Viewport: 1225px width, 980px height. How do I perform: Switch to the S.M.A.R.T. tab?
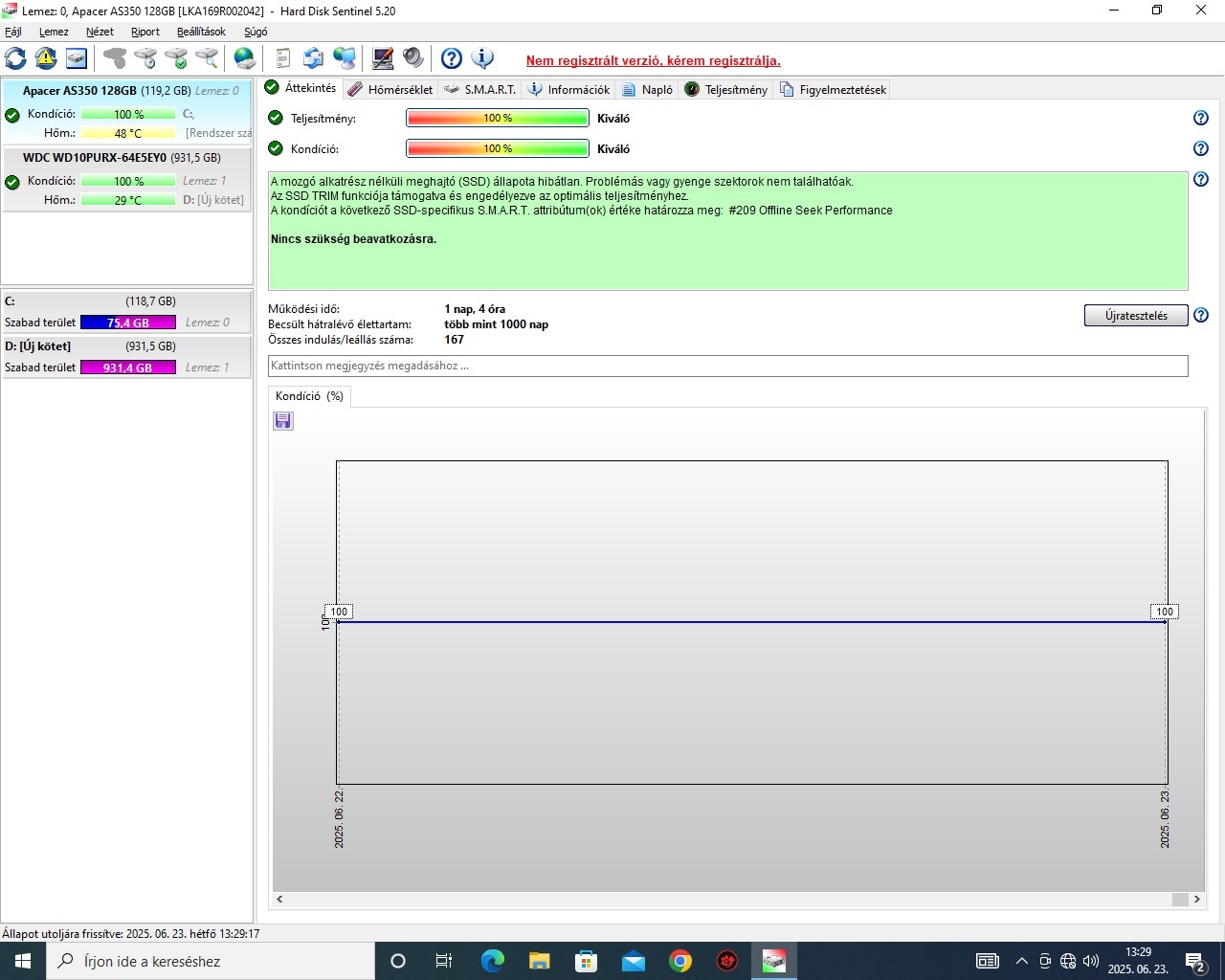[480, 89]
